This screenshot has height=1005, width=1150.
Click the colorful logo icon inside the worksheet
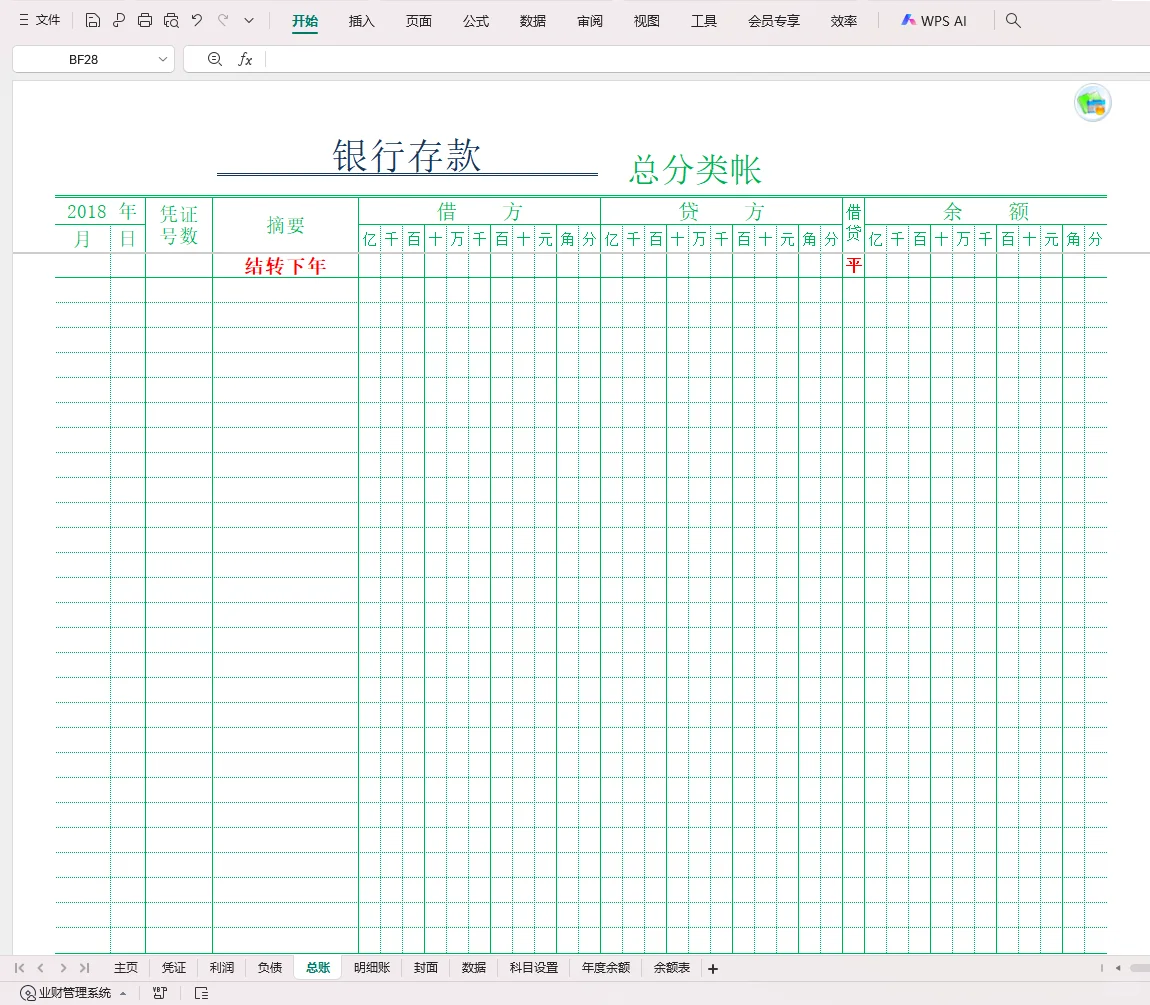coord(1092,102)
